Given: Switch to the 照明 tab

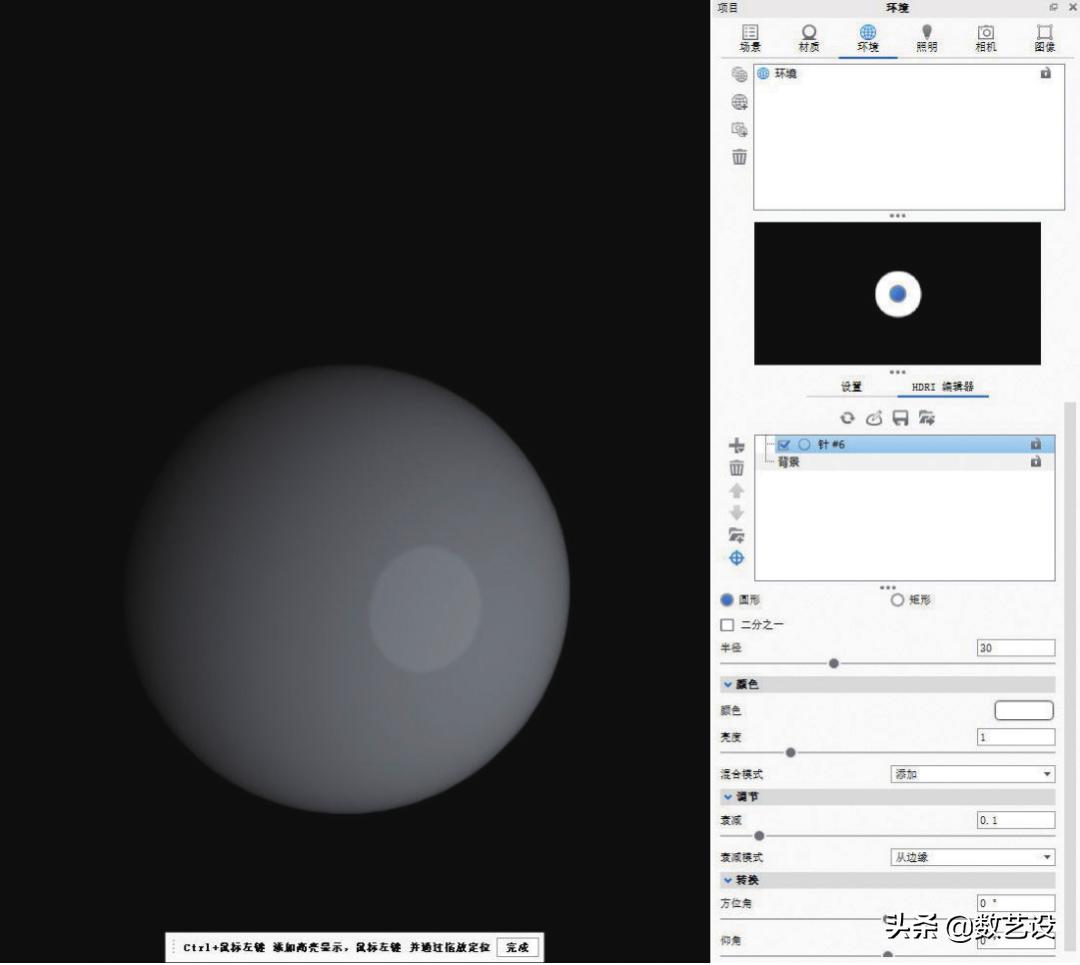Looking at the screenshot, I should 926,38.
